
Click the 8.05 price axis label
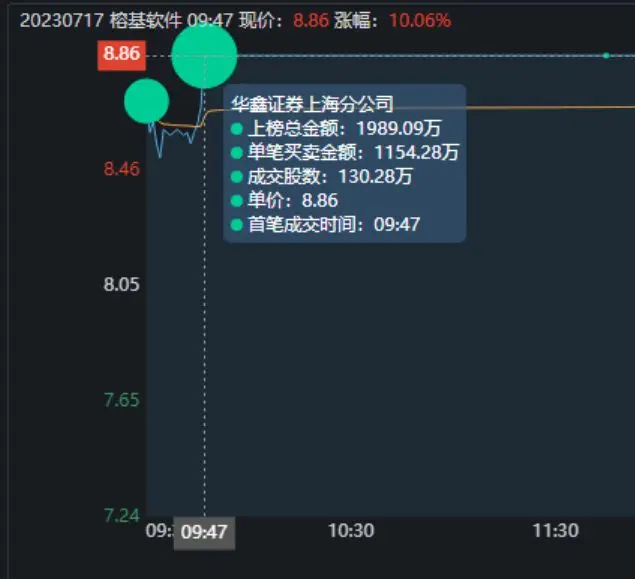(121, 285)
